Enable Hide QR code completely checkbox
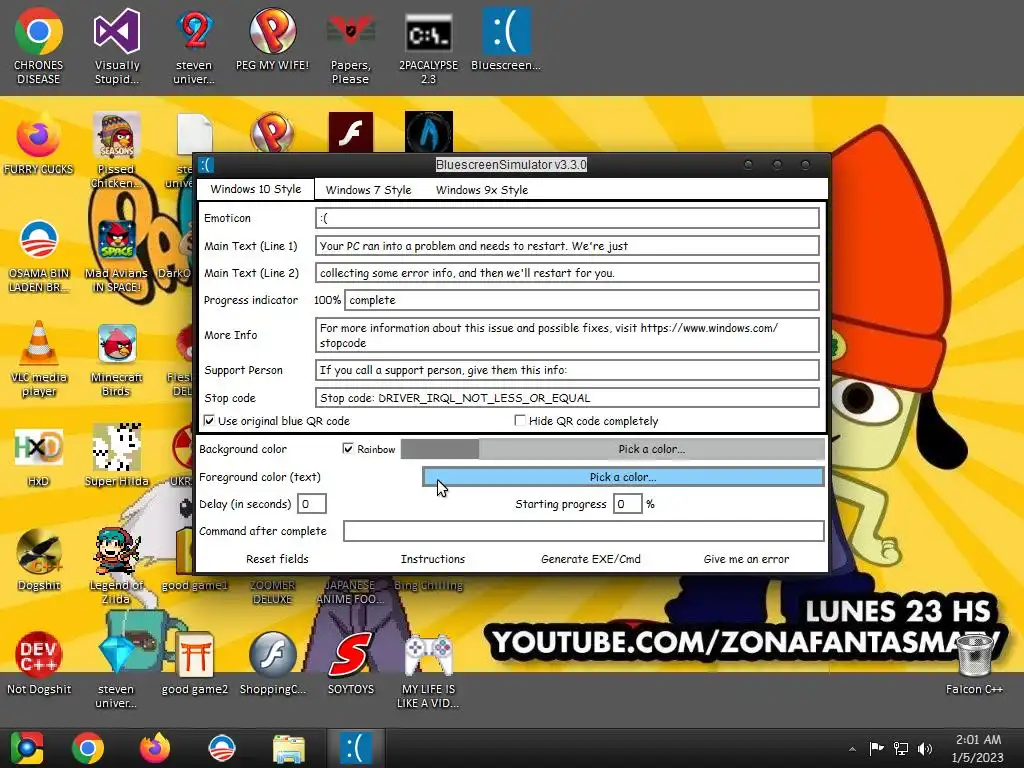The image size is (1024, 768). [520, 421]
